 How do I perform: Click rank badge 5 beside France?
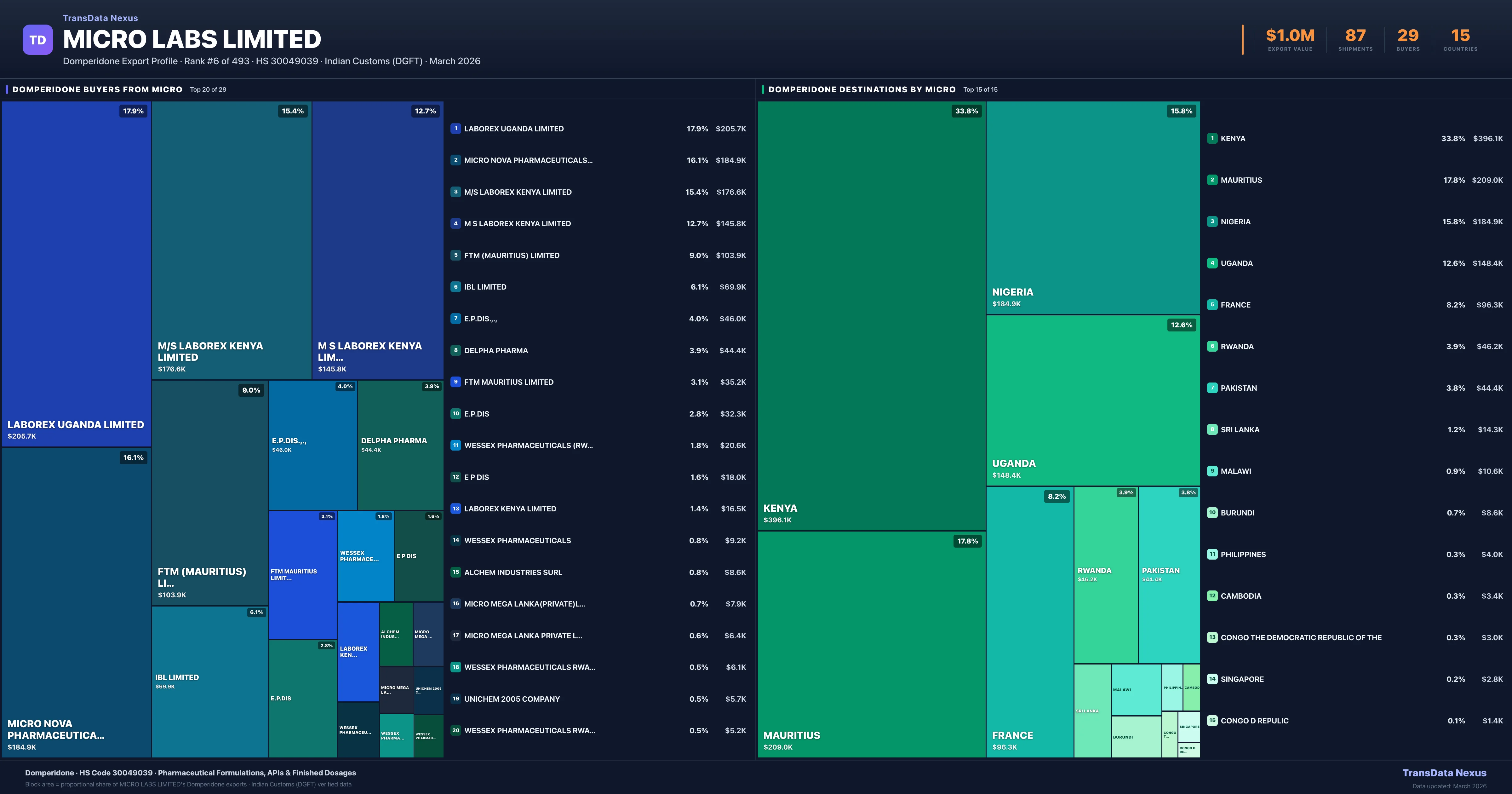point(1212,305)
